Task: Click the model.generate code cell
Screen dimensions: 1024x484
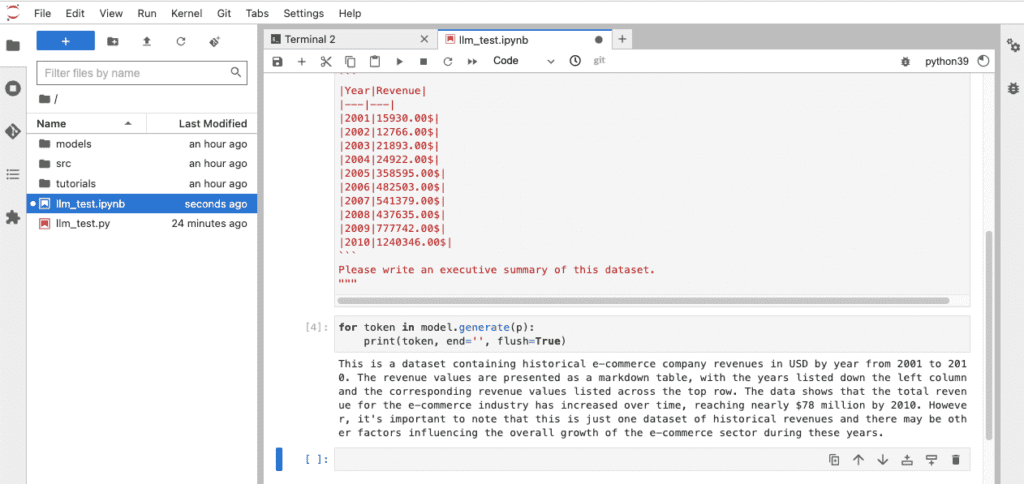Action: 652,334
